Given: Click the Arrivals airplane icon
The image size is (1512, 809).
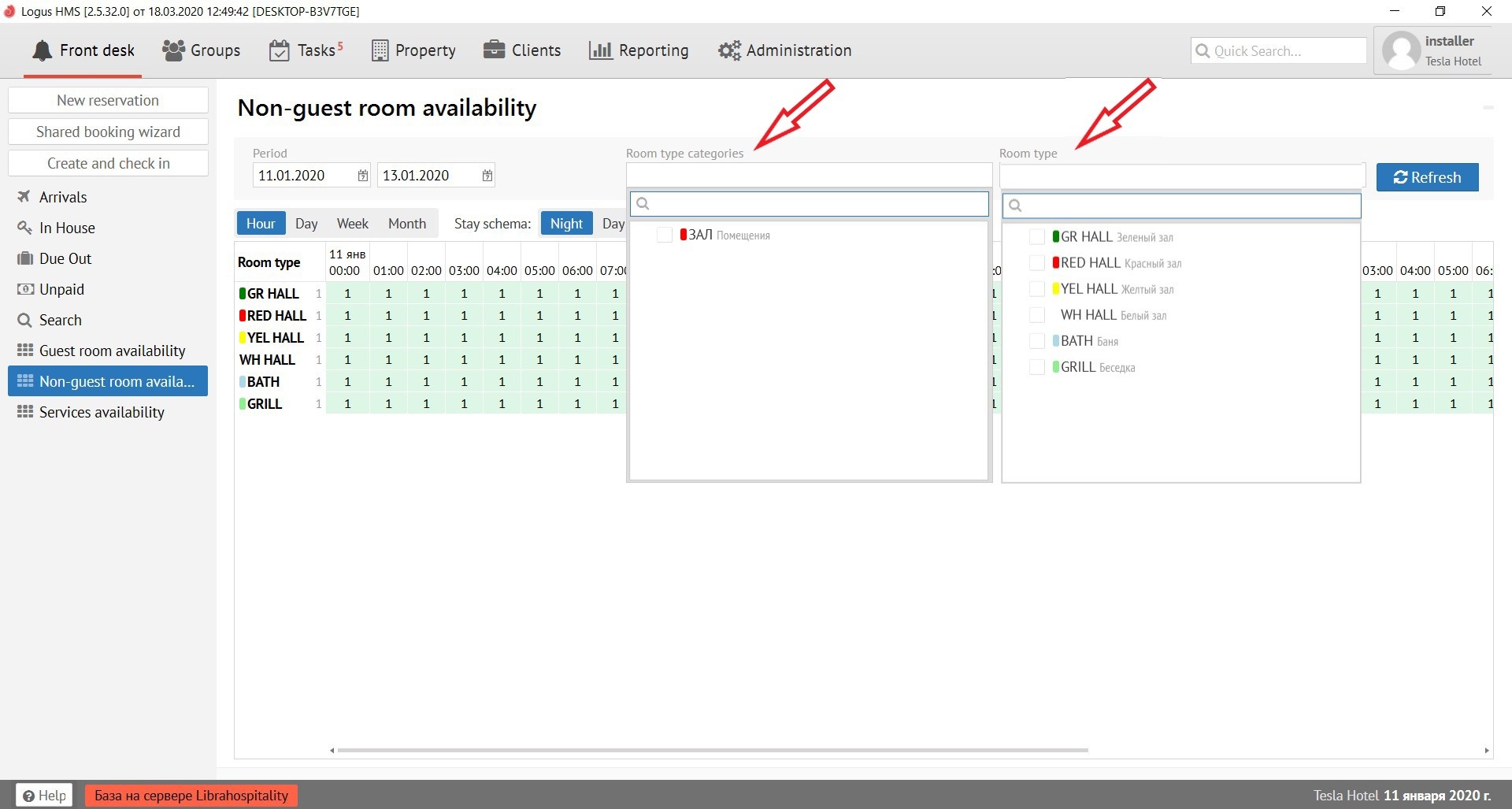Looking at the screenshot, I should (x=24, y=196).
